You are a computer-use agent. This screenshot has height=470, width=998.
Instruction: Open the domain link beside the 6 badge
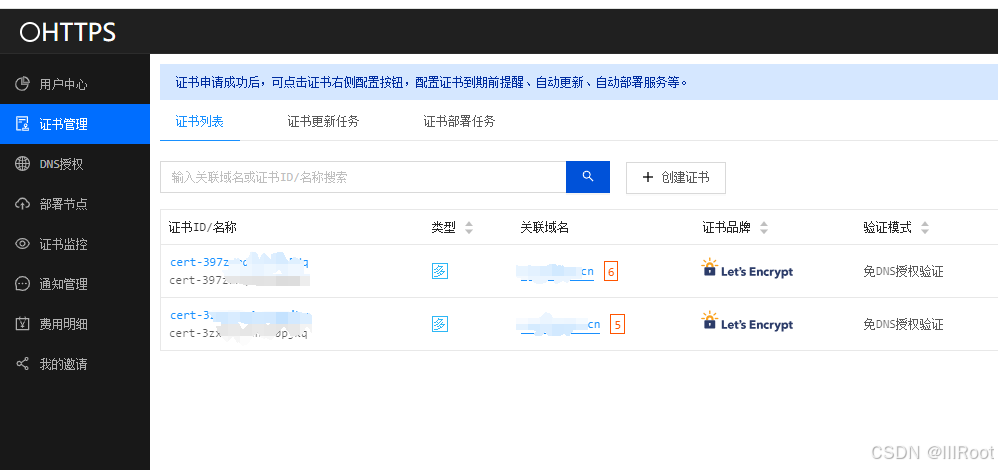point(557,272)
